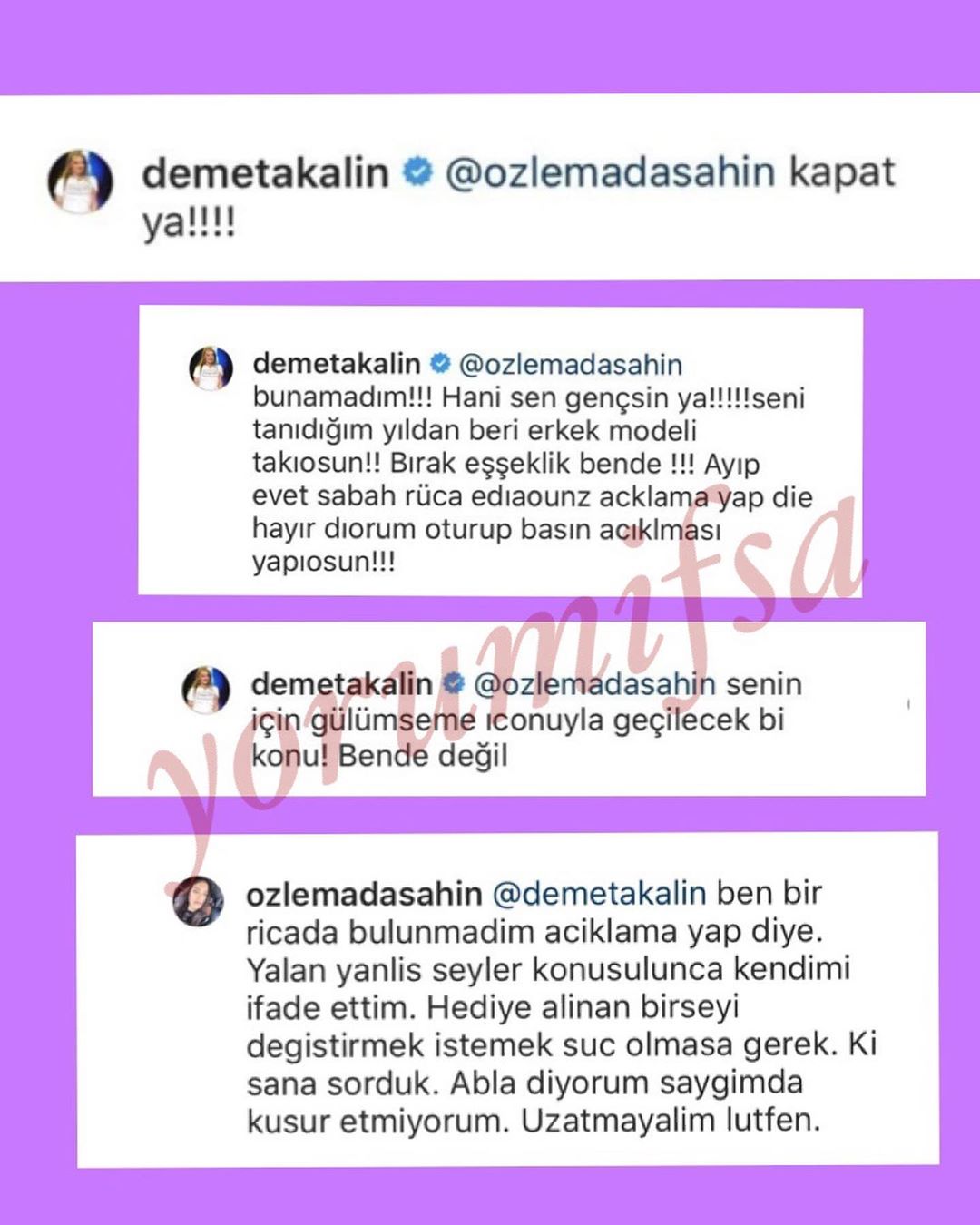The width and height of the screenshot is (980, 1225).
Task: Tap @ozlemadasahin mention before 'kapat ya!!!!'
Action: (x=611, y=172)
